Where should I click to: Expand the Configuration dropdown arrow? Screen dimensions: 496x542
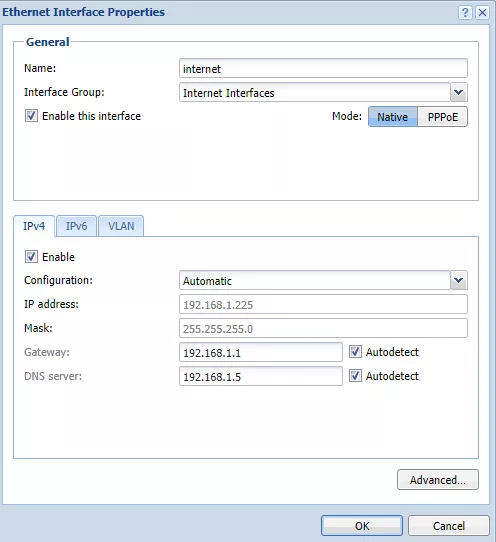(459, 280)
